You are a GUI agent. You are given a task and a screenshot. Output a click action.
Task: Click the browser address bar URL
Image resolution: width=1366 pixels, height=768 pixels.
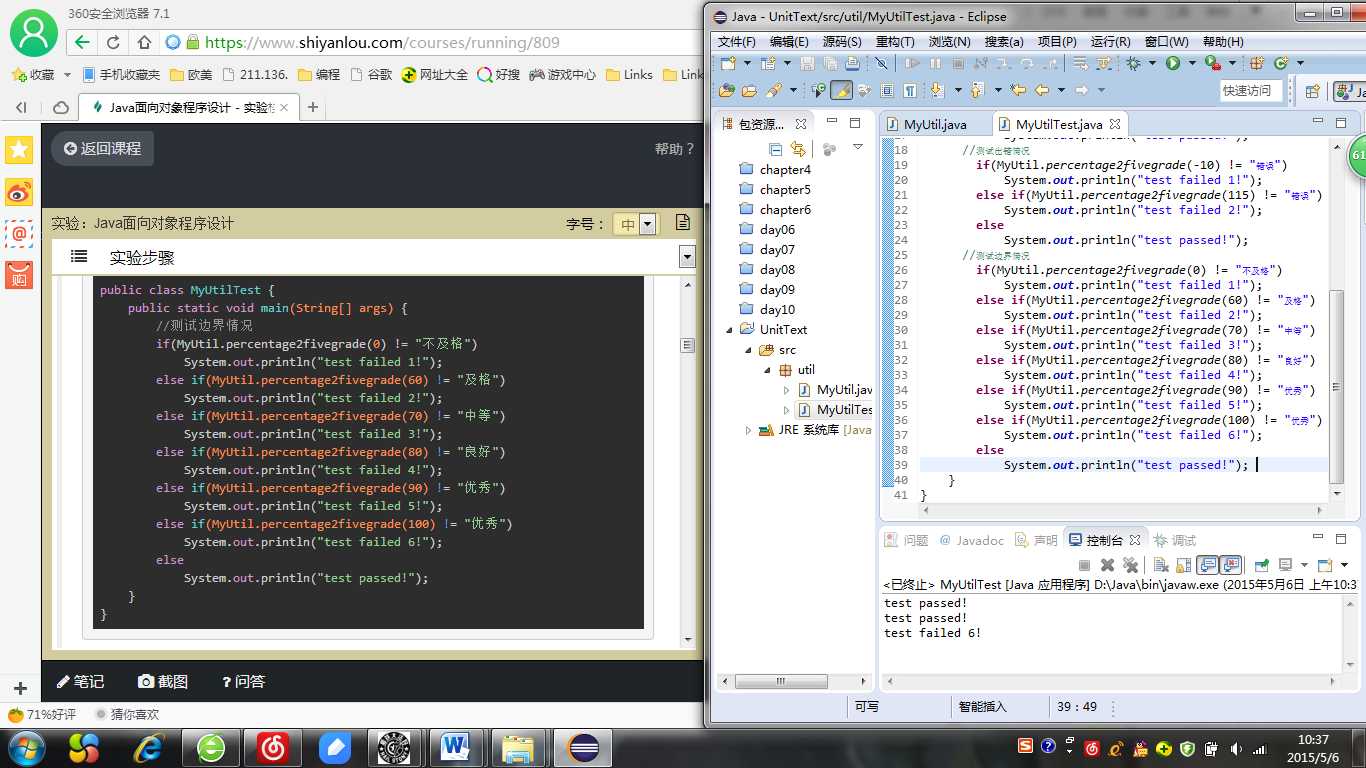[x=382, y=42]
